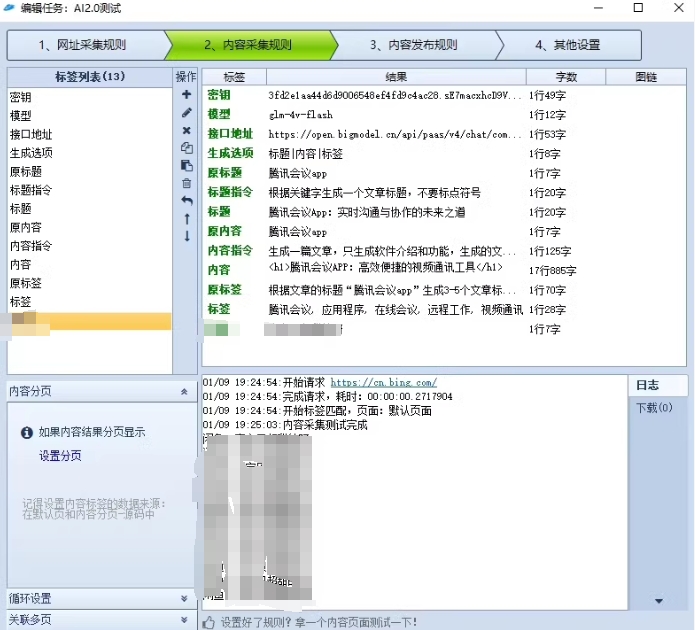
Task: Click the 原标签 result prompt text
Action: tap(392, 290)
